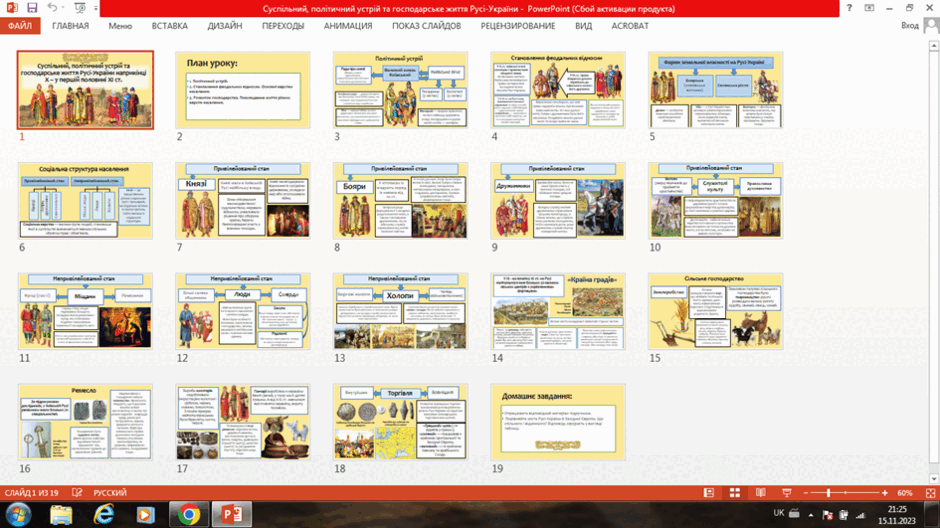Start the slide show from the status bar icon
The image size is (940, 528).
click(x=787, y=493)
